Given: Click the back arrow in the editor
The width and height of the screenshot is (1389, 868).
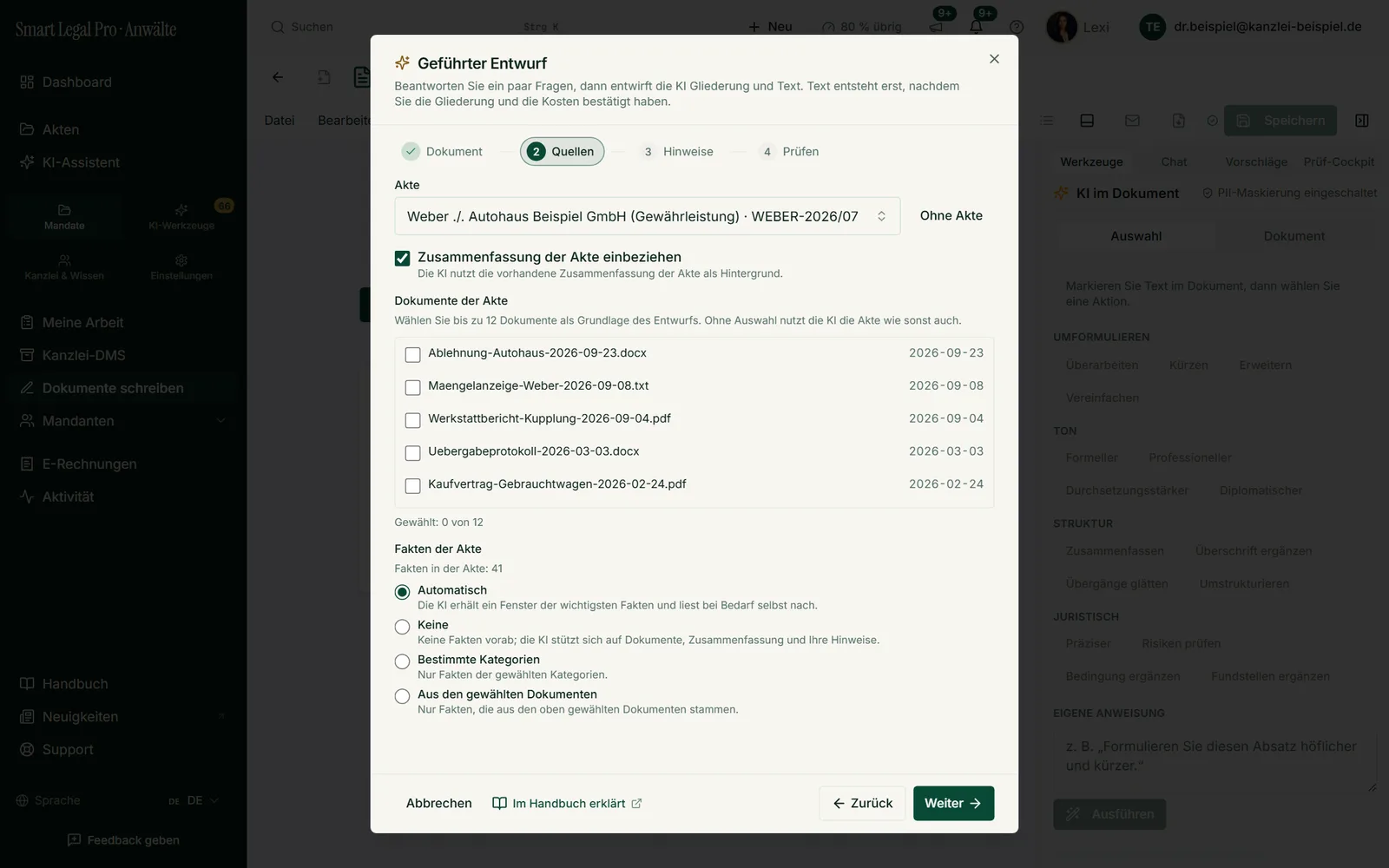Looking at the screenshot, I should tap(278, 77).
